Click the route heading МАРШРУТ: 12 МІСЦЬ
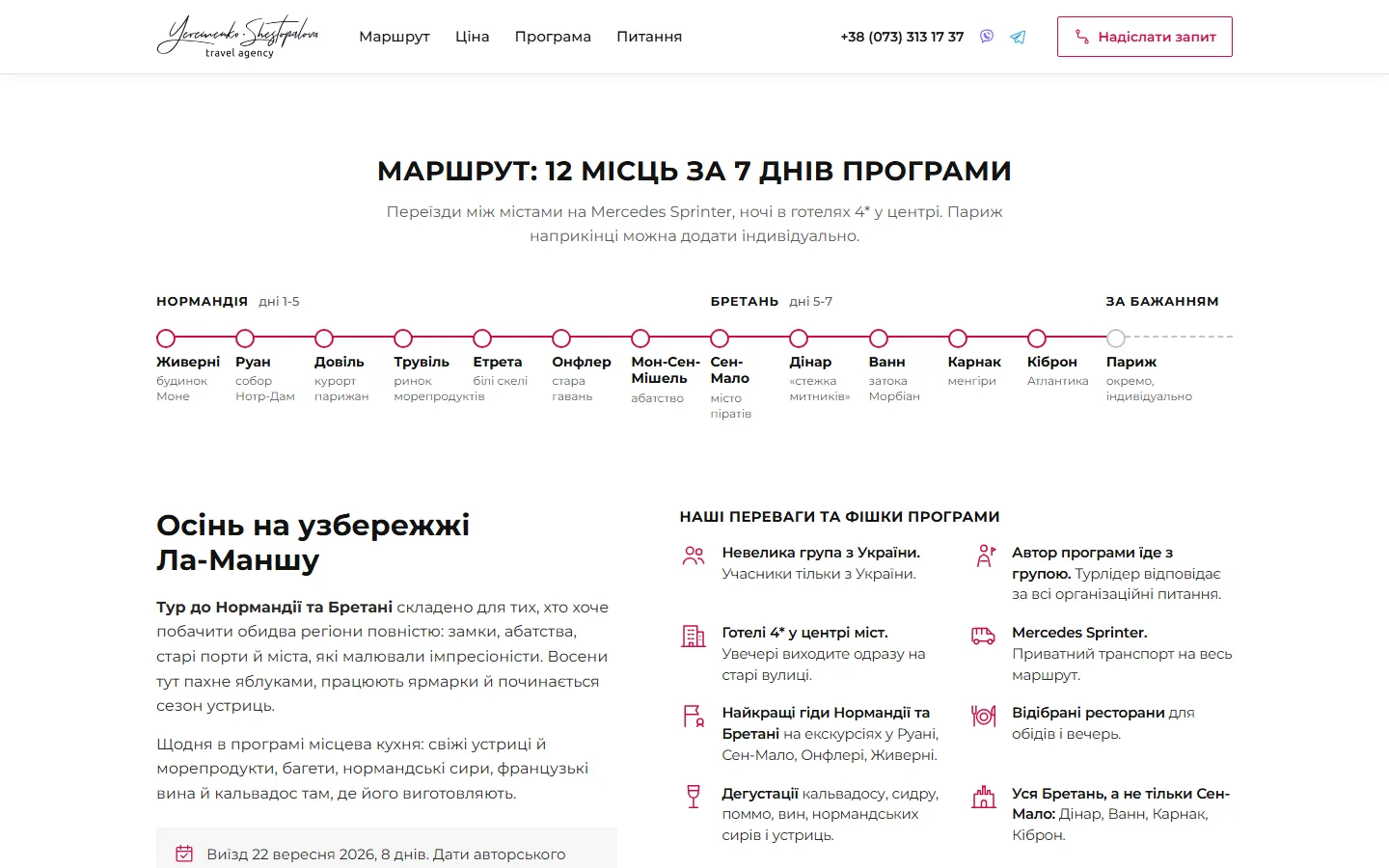1389x868 pixels. click(x=694, y=172)
